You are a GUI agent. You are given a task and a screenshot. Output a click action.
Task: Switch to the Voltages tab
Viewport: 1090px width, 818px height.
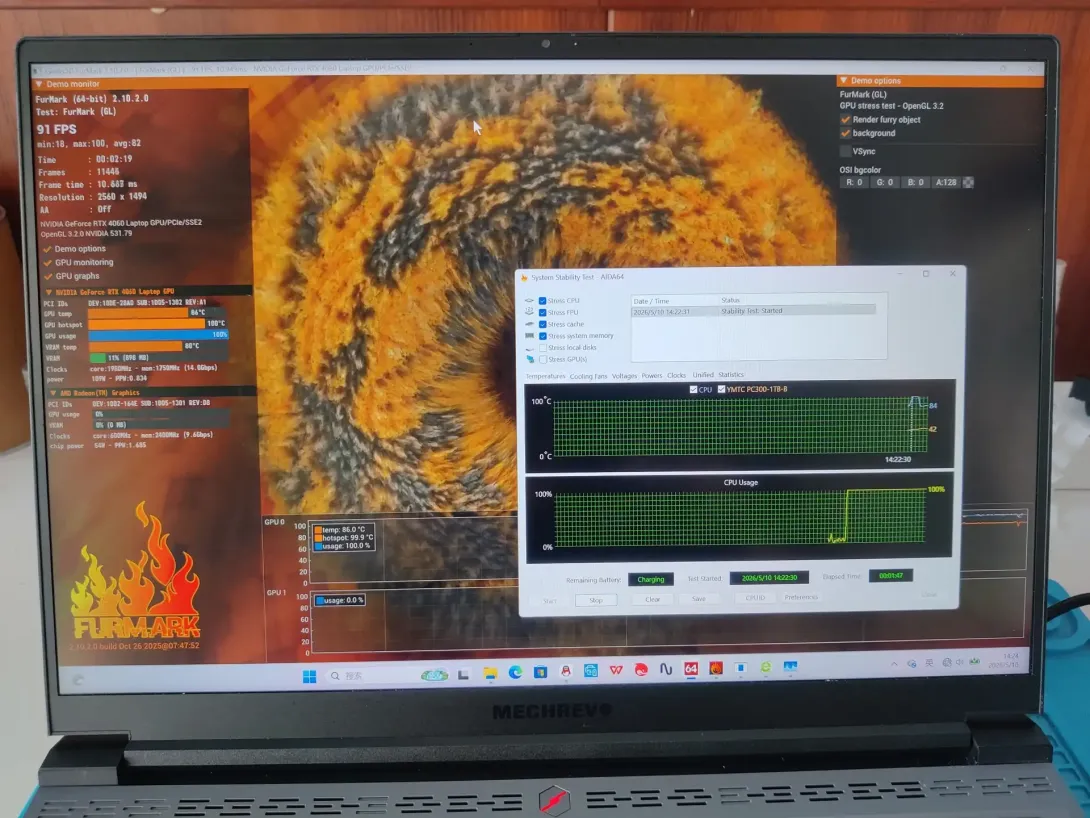(x=624, y=376)
